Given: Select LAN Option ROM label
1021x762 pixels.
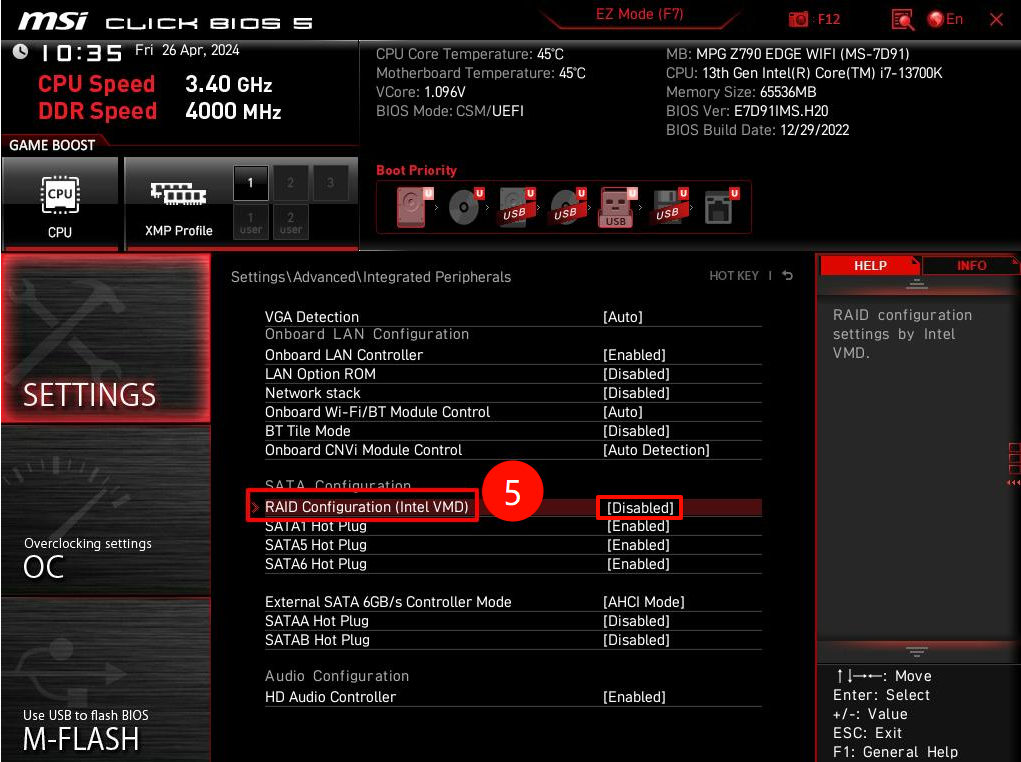Looking at the screenshot, I should click(320, 374).
